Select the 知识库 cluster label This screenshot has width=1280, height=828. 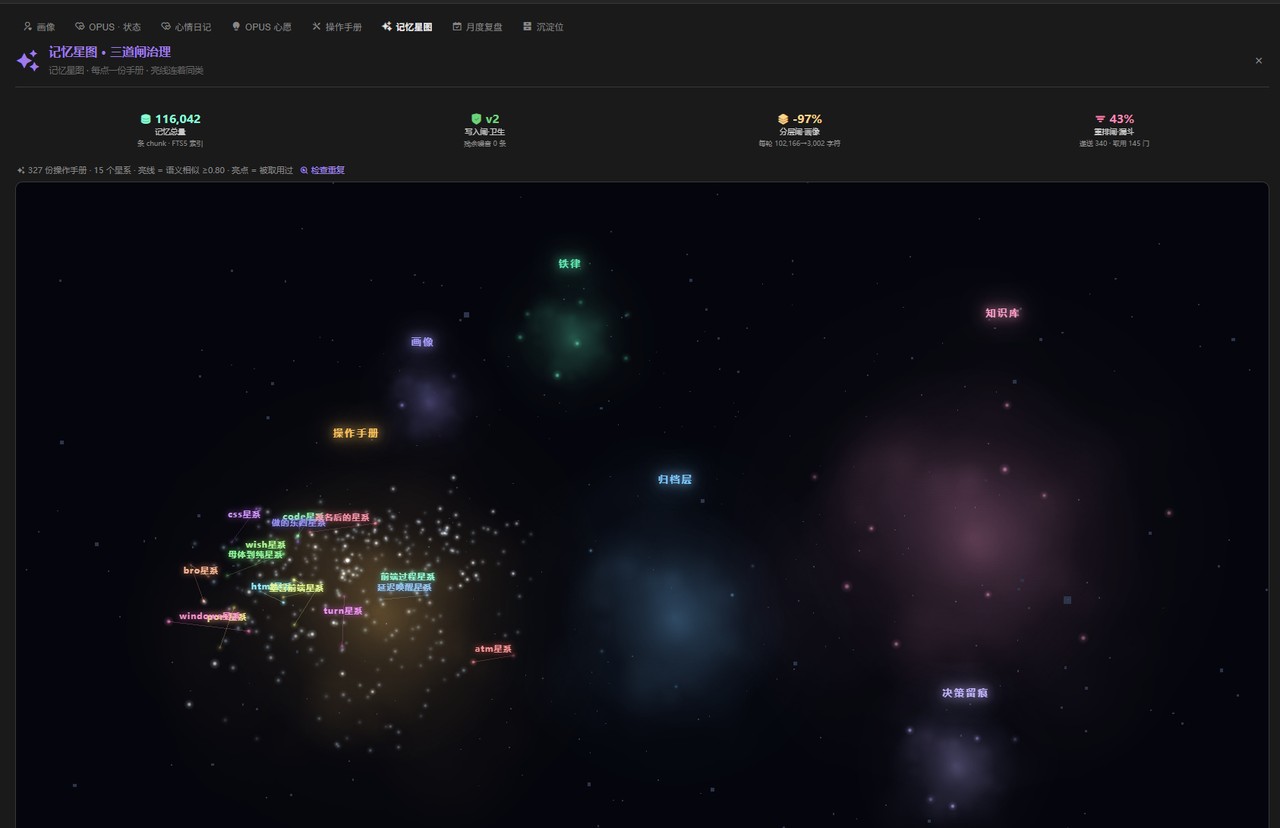click(1002, 313)
